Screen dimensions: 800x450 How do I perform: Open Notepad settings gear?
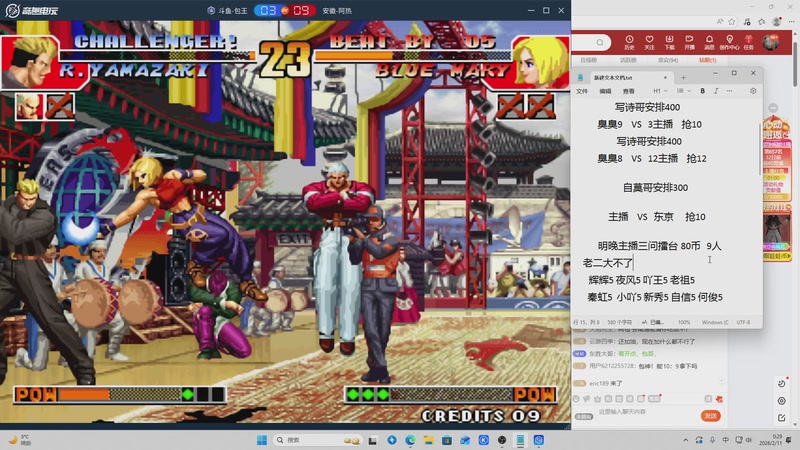pyautogui.click(x=753, y=91)
